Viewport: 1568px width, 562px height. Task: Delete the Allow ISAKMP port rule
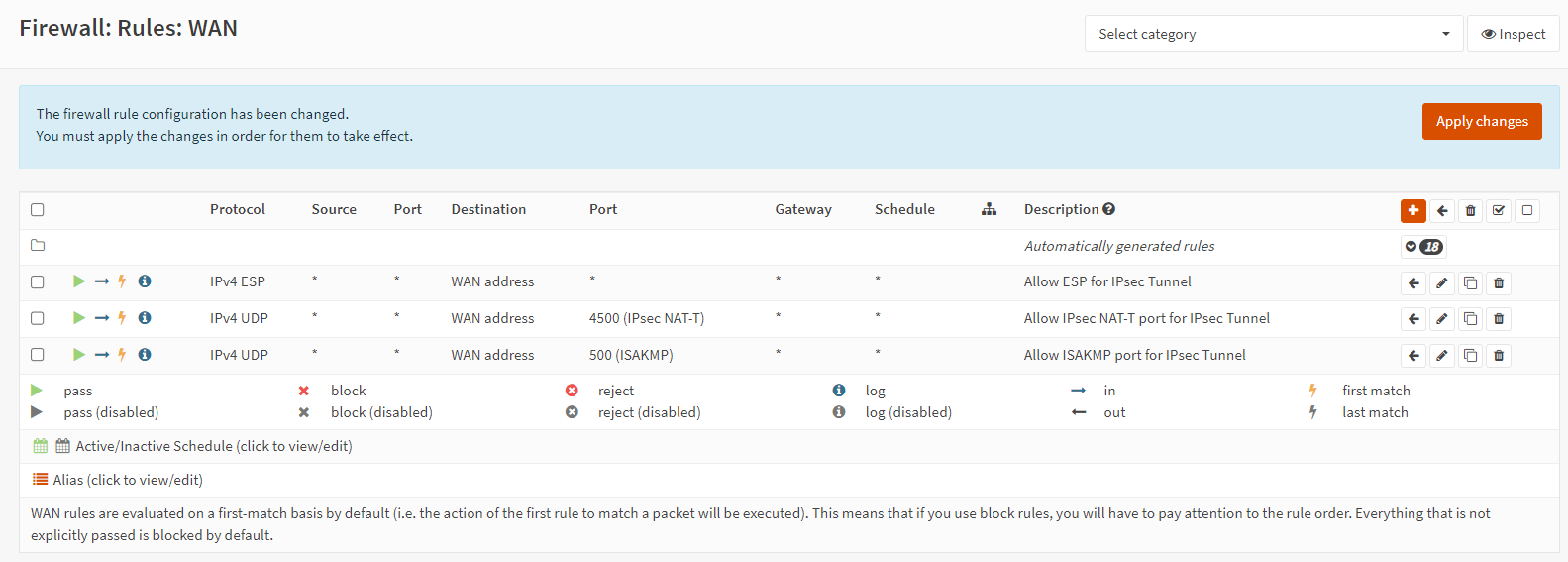pos(1498,356)
